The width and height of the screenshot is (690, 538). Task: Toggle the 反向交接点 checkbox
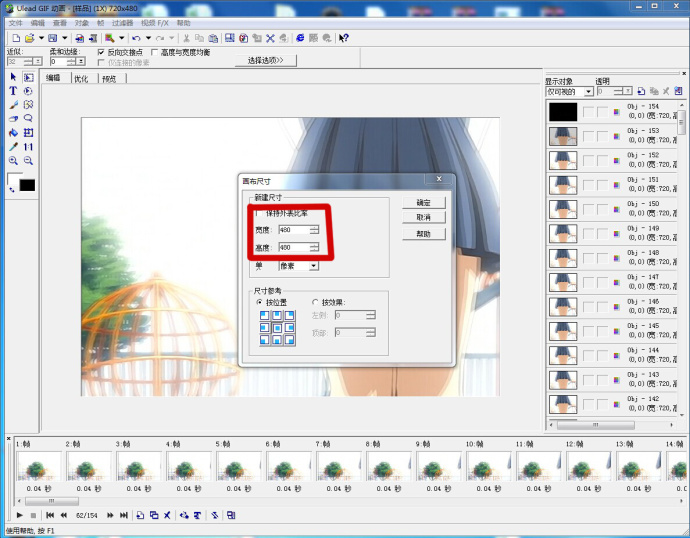pos(101,52)
